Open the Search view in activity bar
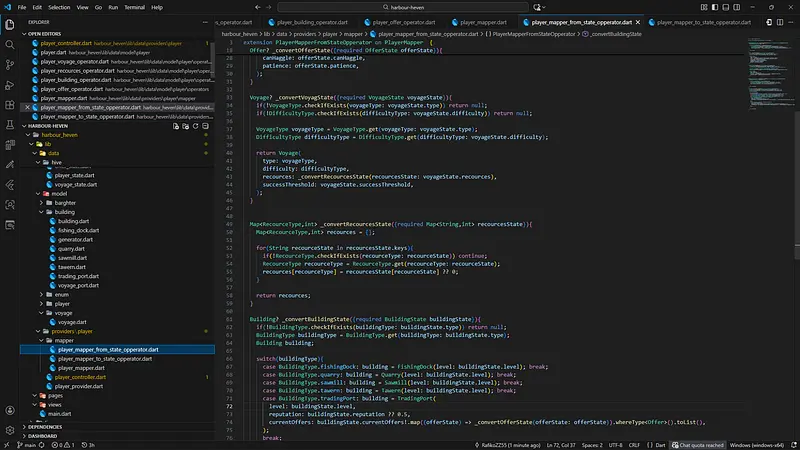 [9, 44]
